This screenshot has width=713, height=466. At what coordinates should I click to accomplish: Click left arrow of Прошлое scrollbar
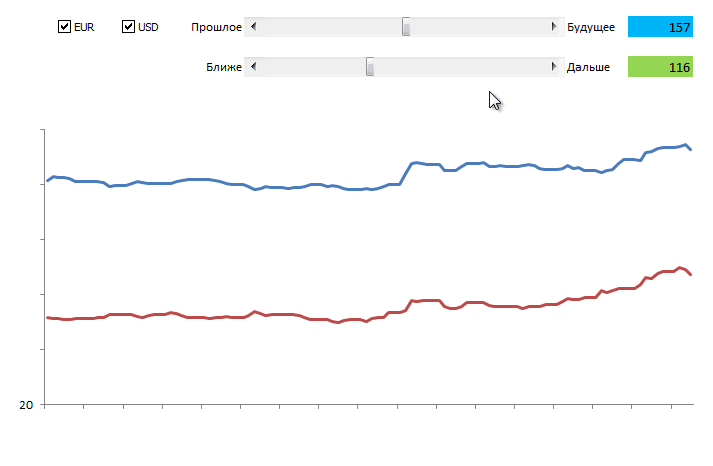(252, 27)
